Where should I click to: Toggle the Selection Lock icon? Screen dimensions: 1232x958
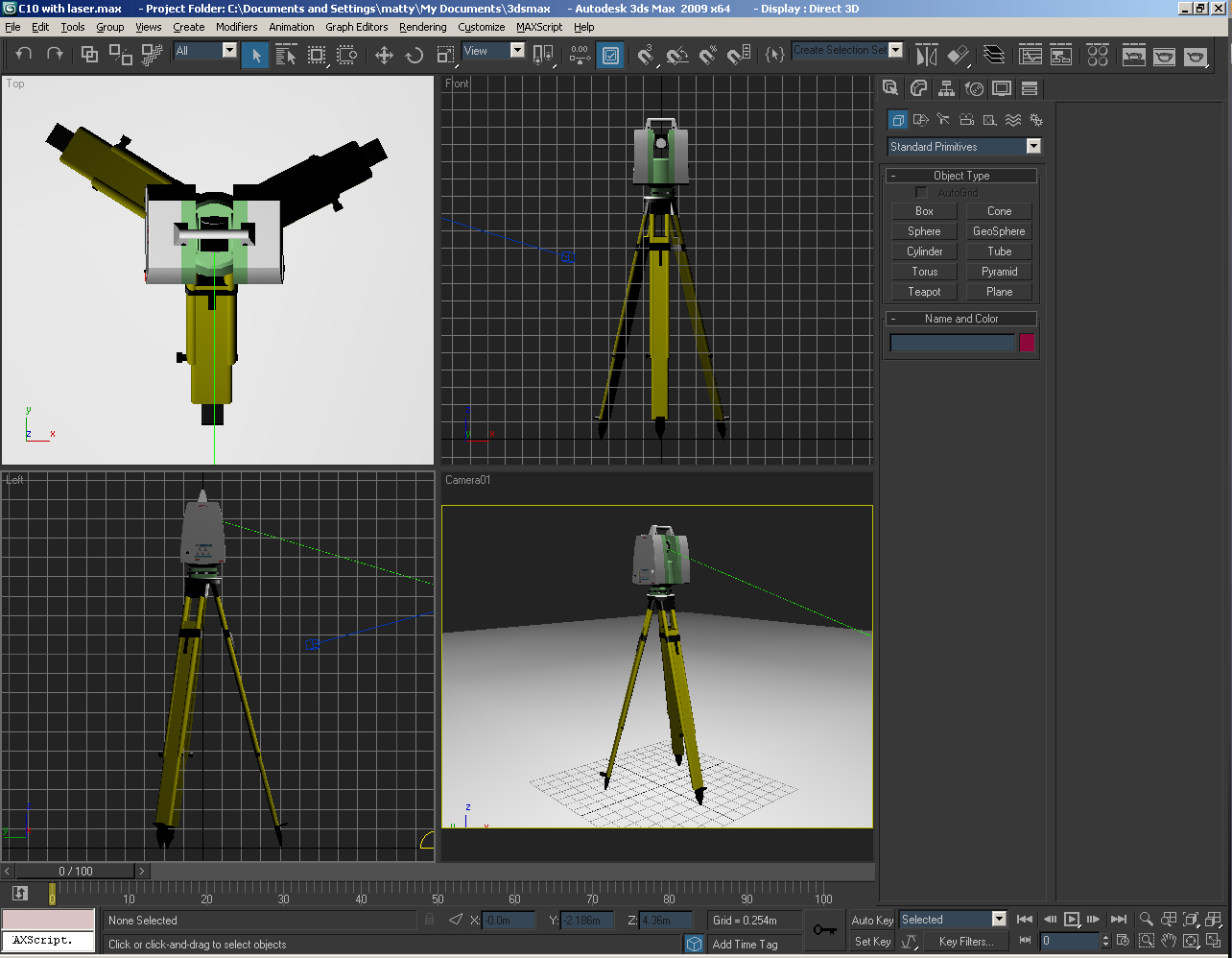point(430,920)
